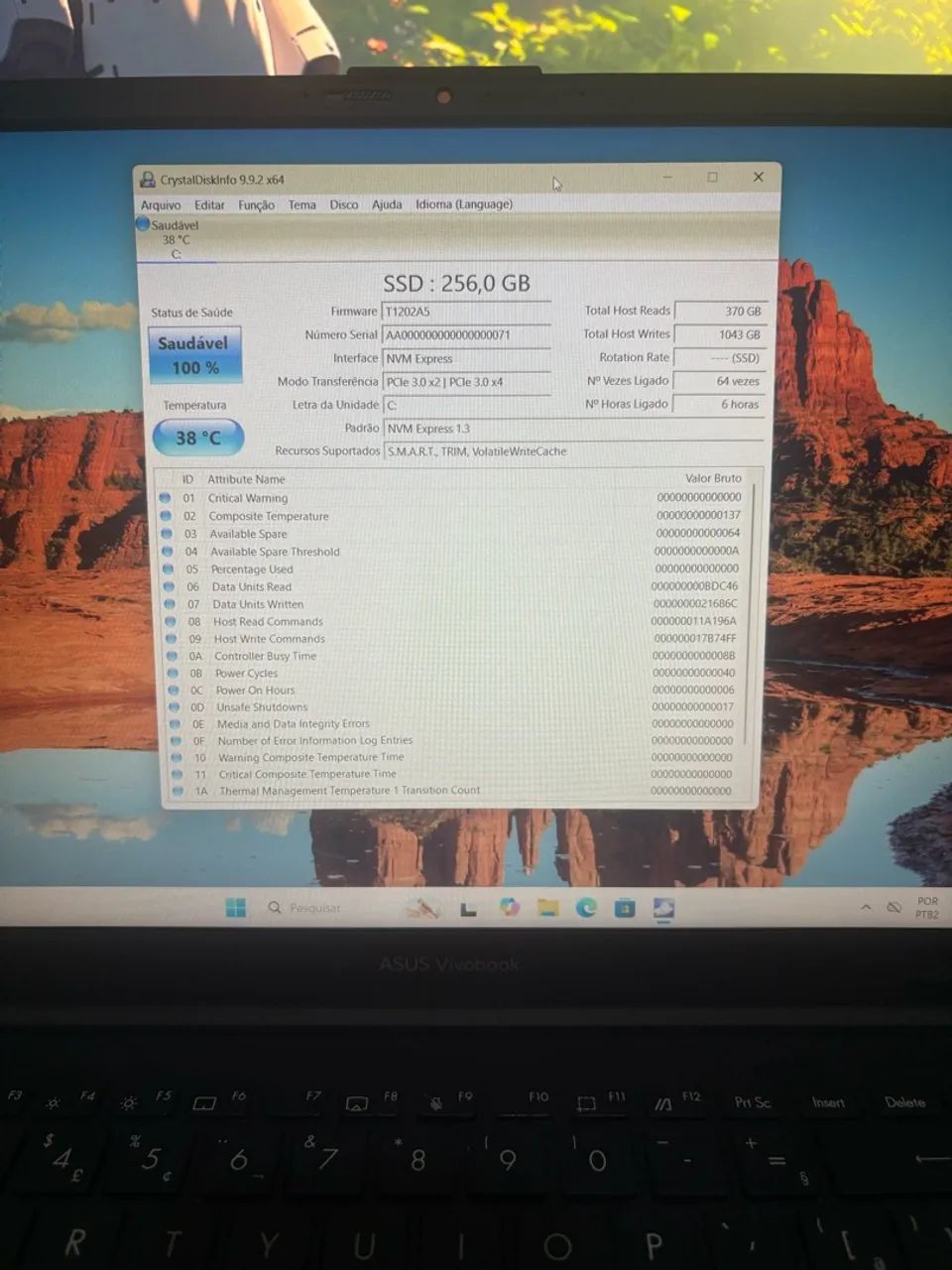The image size is (952, 1270).
Task: Click the Nº Horas Ligado value 6 horas
Action: [719, 404]
